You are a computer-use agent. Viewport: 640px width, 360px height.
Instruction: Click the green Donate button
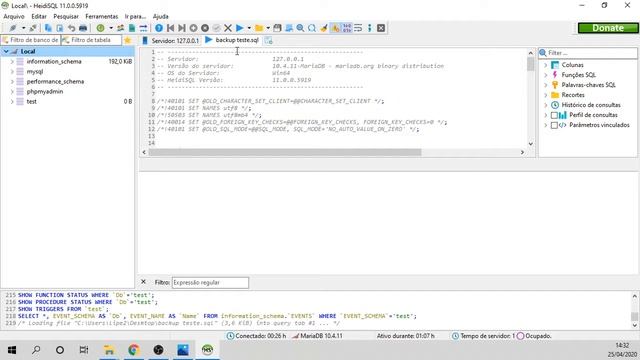tap(608, 28)
